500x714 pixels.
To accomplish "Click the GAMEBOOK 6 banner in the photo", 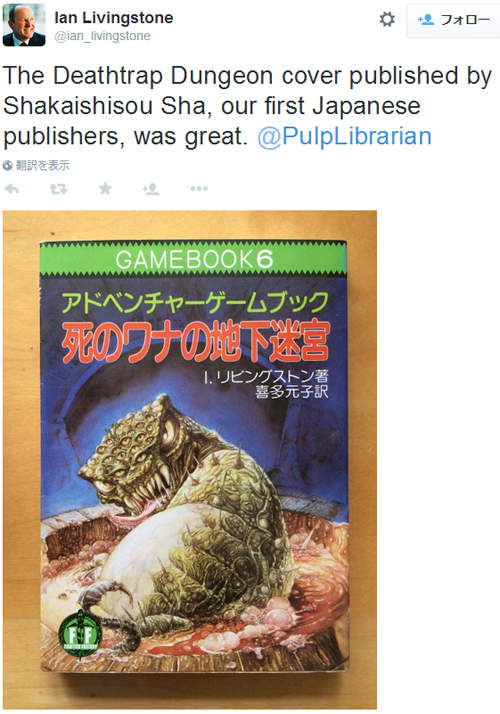I will (193, 259).
